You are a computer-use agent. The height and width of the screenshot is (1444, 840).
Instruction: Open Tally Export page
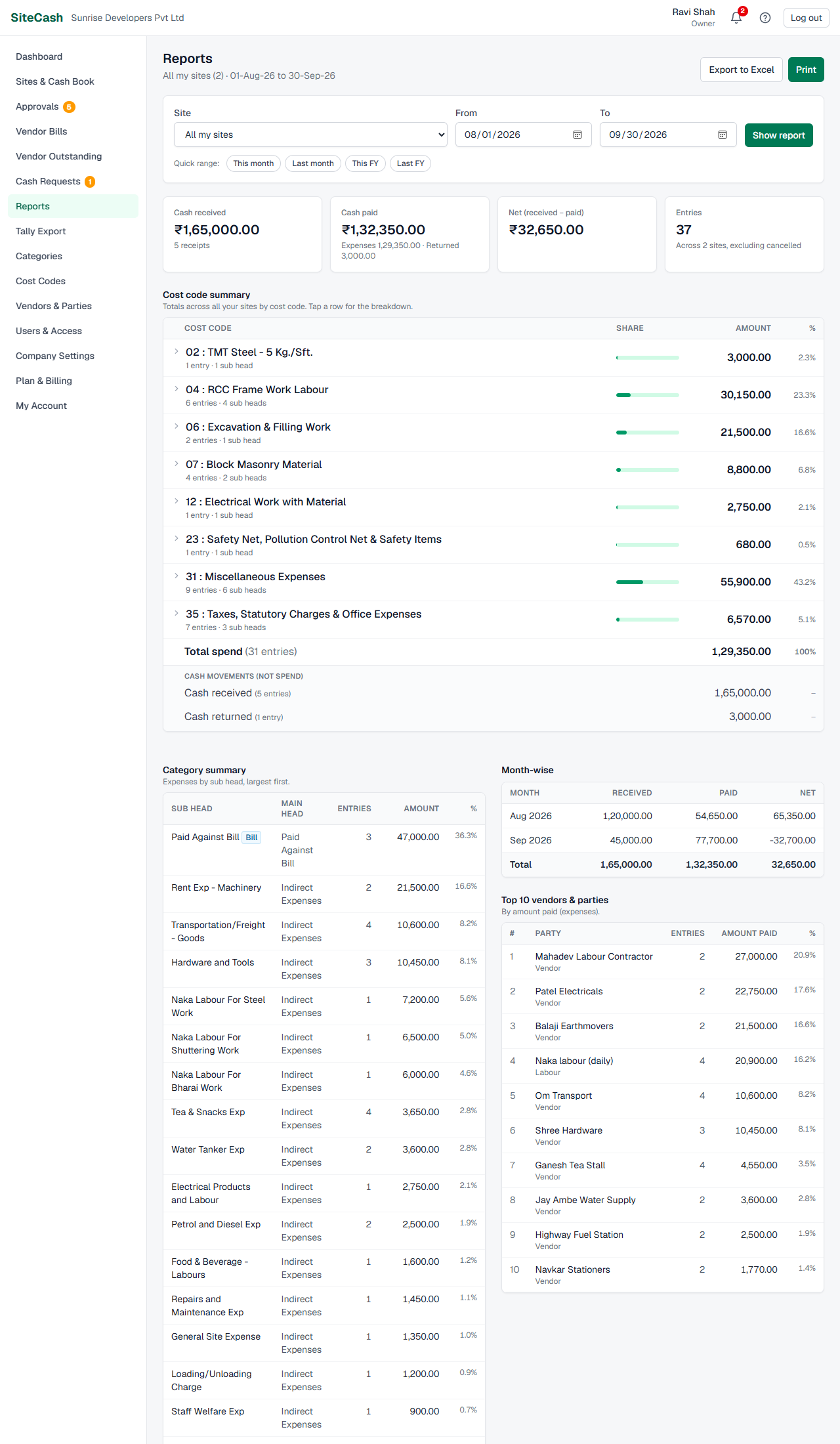coord(73,231)
